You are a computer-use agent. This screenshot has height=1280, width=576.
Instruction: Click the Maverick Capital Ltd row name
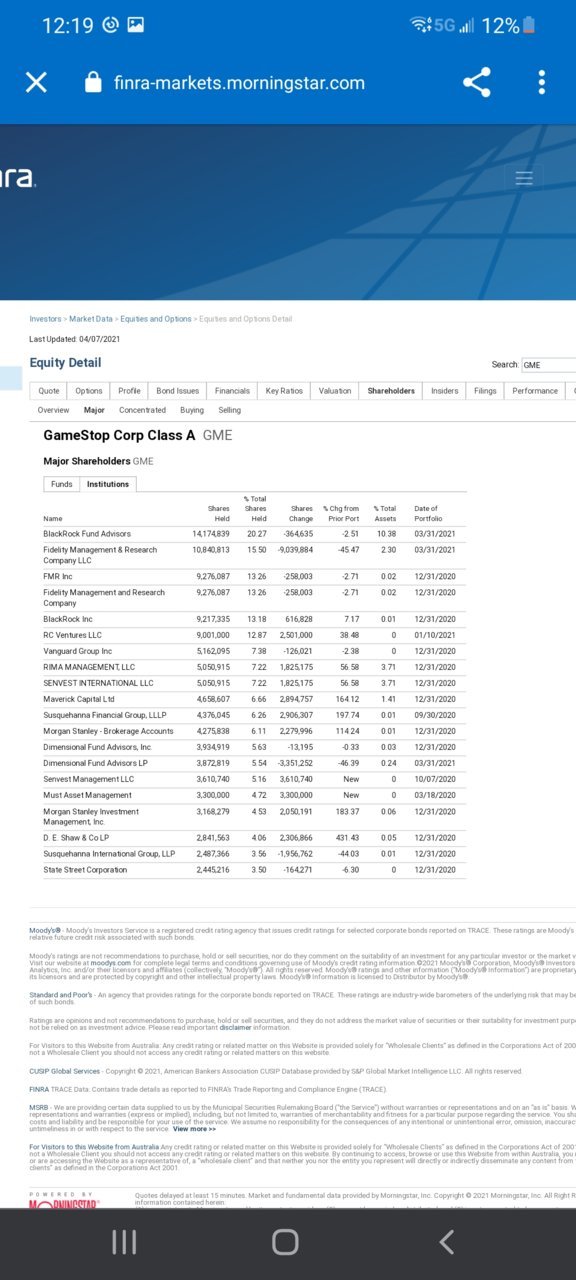(x=79, y=699)
